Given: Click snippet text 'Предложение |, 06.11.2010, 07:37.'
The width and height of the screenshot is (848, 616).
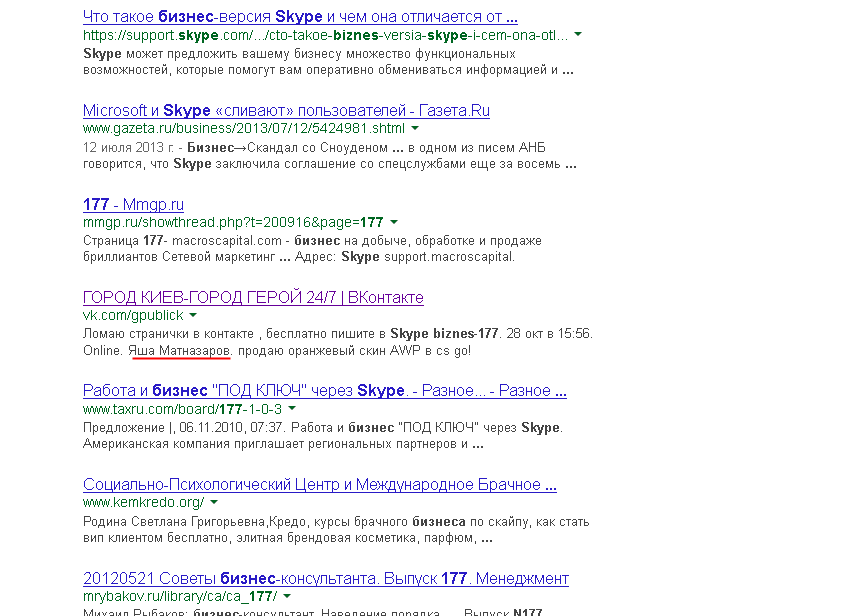Looking at the screenshot, I should tap(184, 428).
